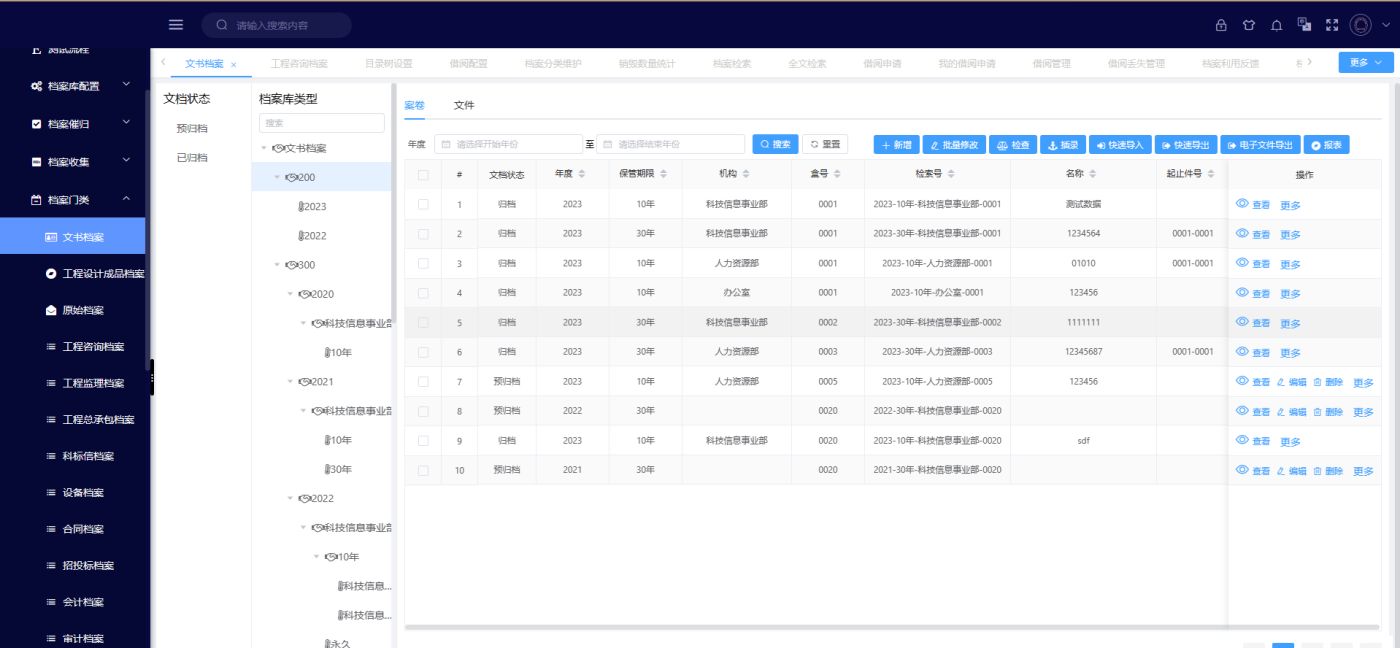Sort by the 机构 column sort arrows
The image size is (1400, 648).
click(746, 174)
